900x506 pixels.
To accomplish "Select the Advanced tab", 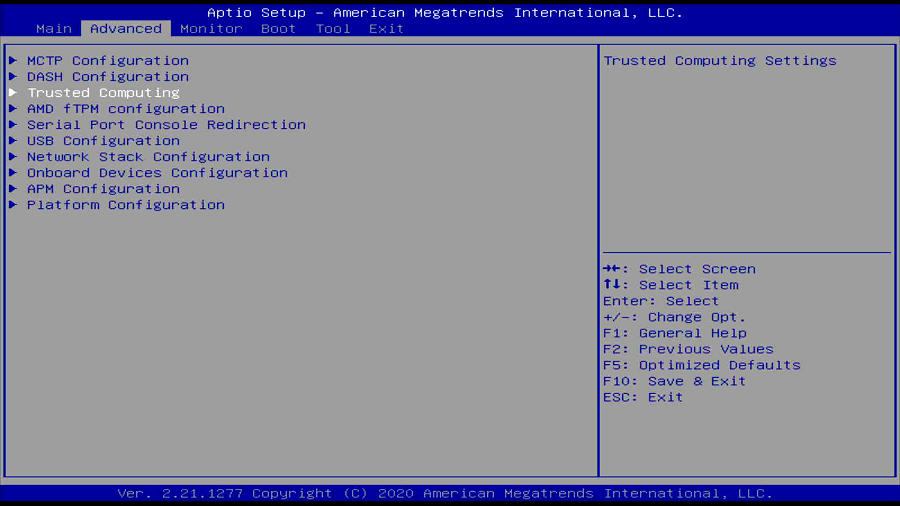I will coord(126,29).
